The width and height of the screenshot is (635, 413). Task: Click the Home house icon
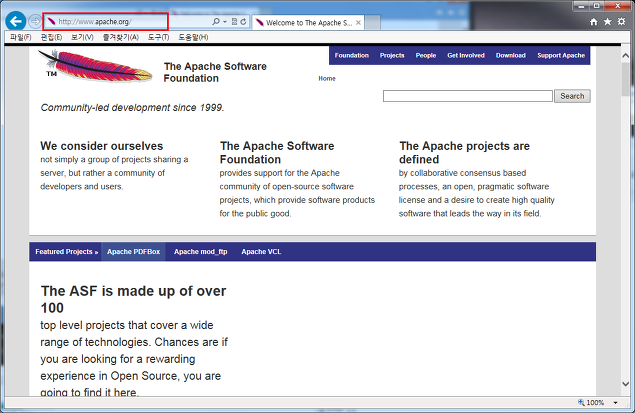[594, 22]
